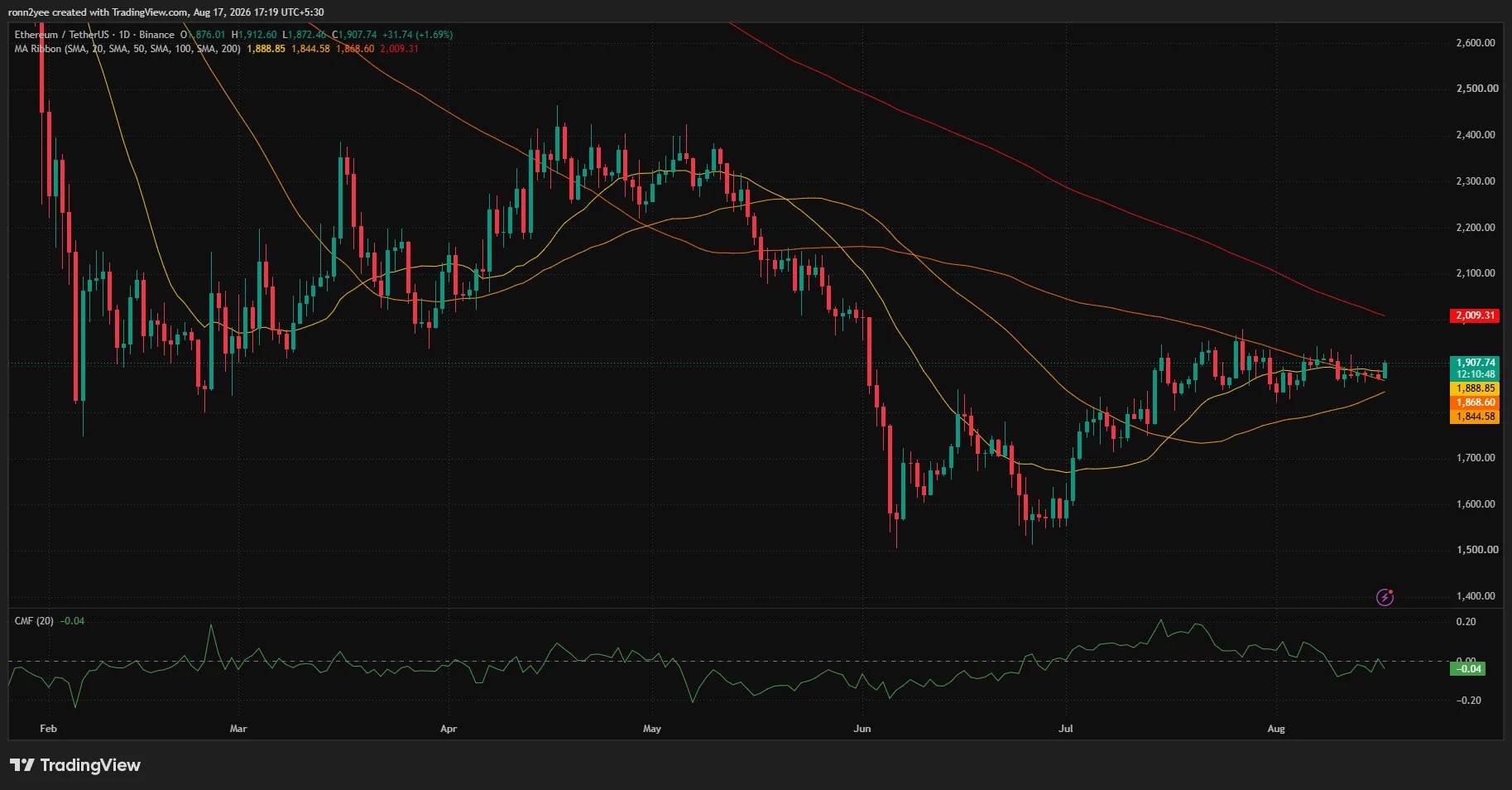This screenshot has height=790, width=1512.
Task: Click the 2,200.00 price axis label
Action: 1476,228
